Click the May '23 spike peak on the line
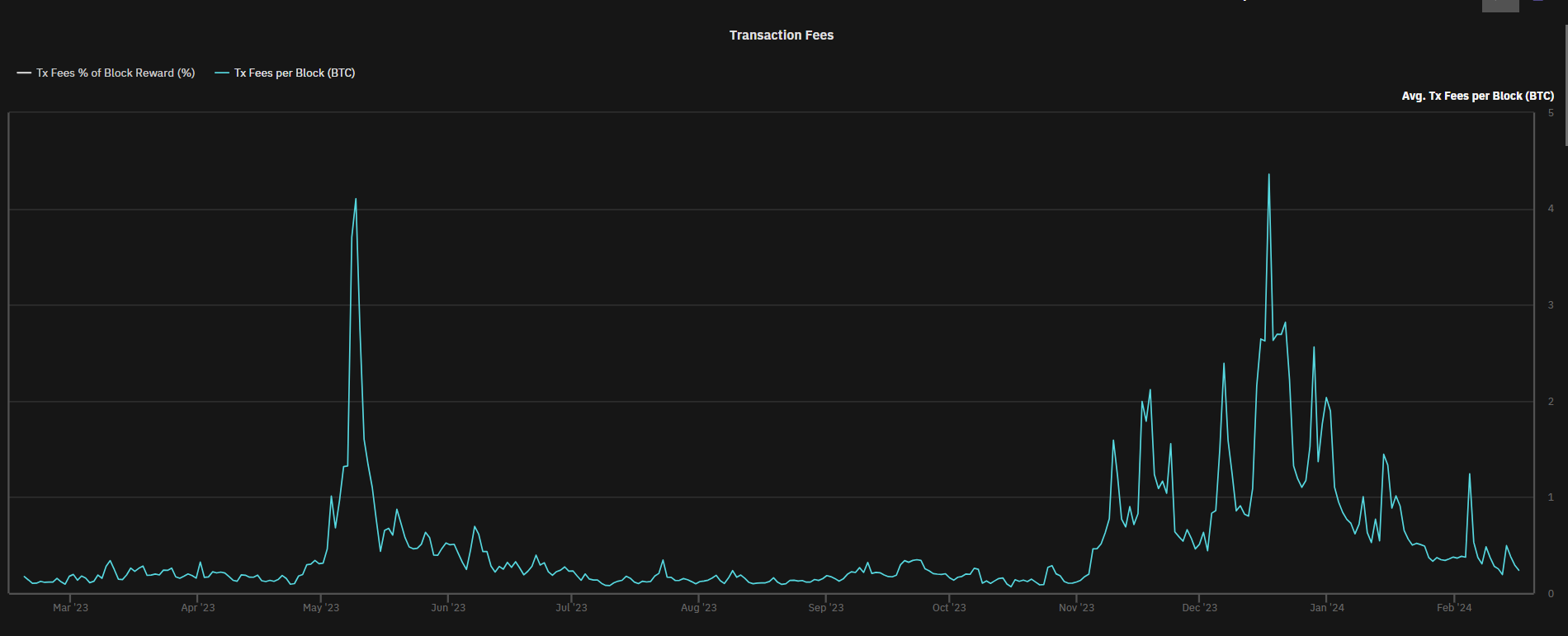Screen dimensions: 1568x636 pos(356,199)
